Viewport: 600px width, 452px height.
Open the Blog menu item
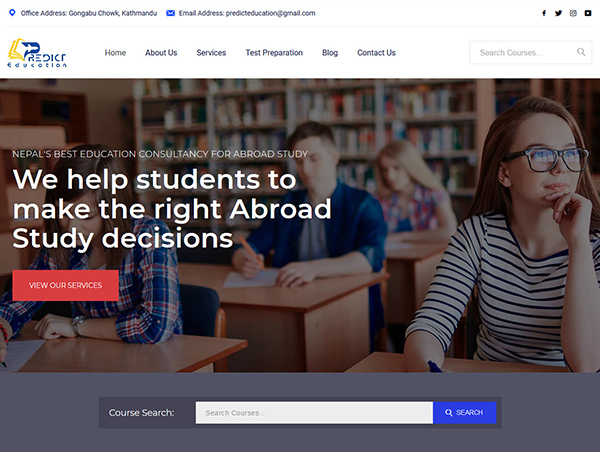point(330,53)
